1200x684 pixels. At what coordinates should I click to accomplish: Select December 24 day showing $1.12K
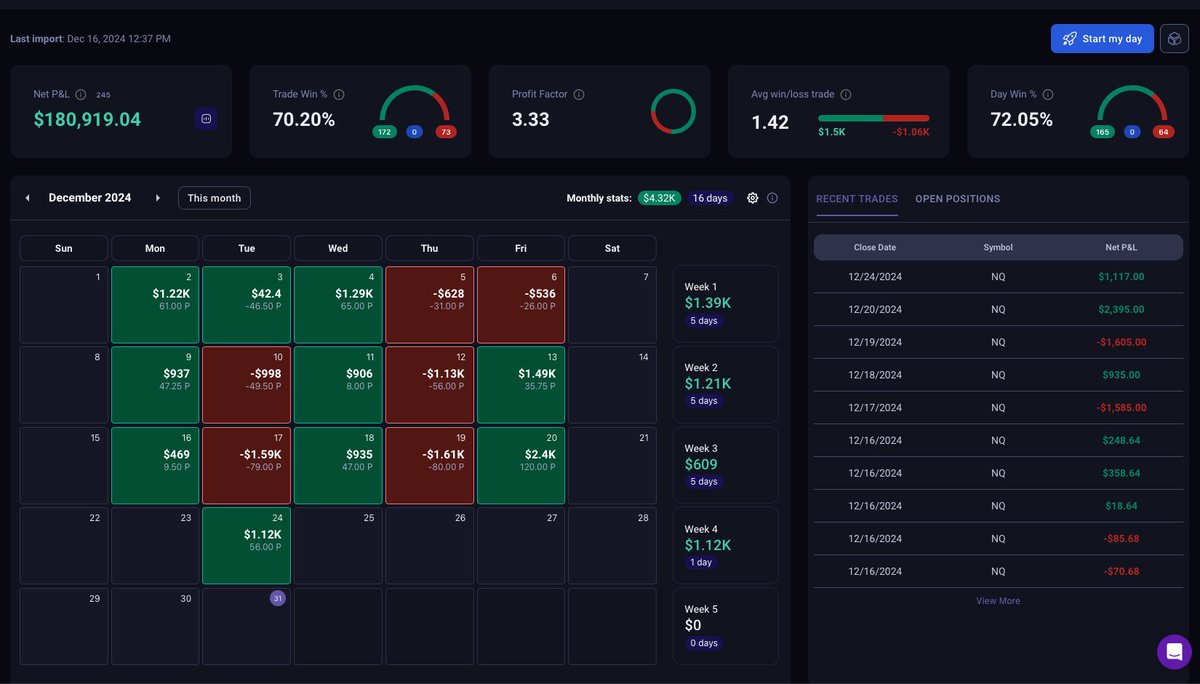[x=246, y=546]
